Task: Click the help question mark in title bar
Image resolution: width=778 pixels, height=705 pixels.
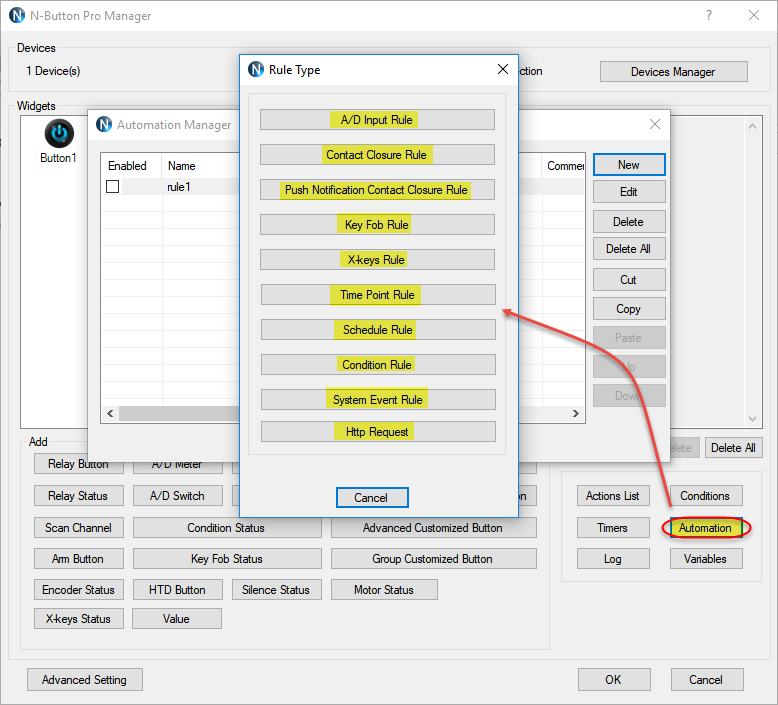Action: 709,15
